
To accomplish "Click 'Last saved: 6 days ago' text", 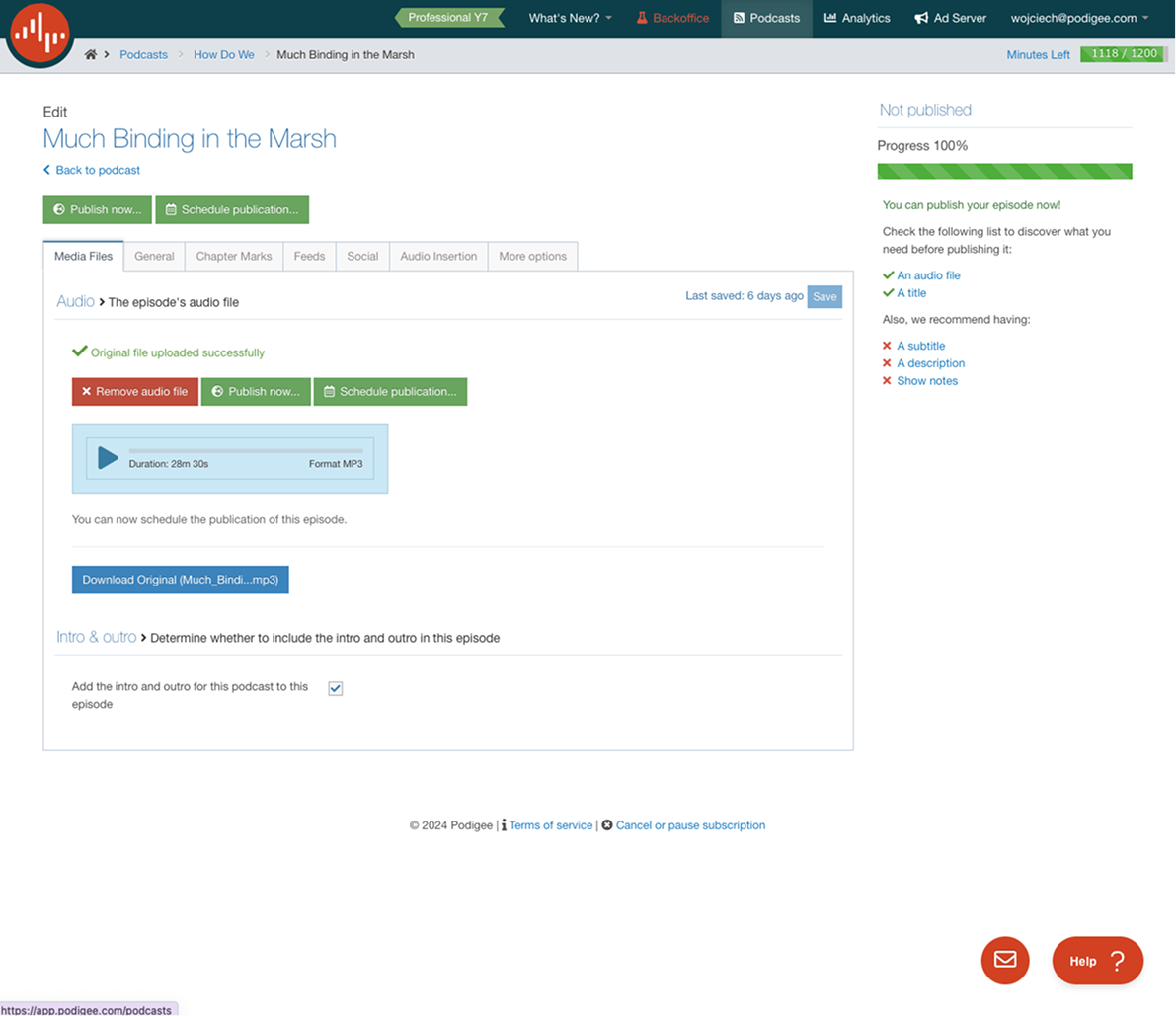I will (x=744, y=296).
